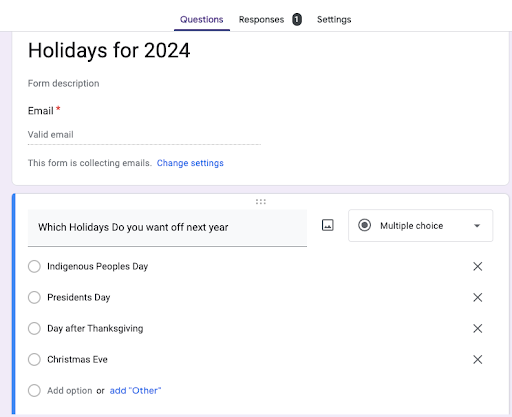Grab the question drag handle dots
Image resolution: width=512 pixels, height=417 pixels.
tap(261, 202)
